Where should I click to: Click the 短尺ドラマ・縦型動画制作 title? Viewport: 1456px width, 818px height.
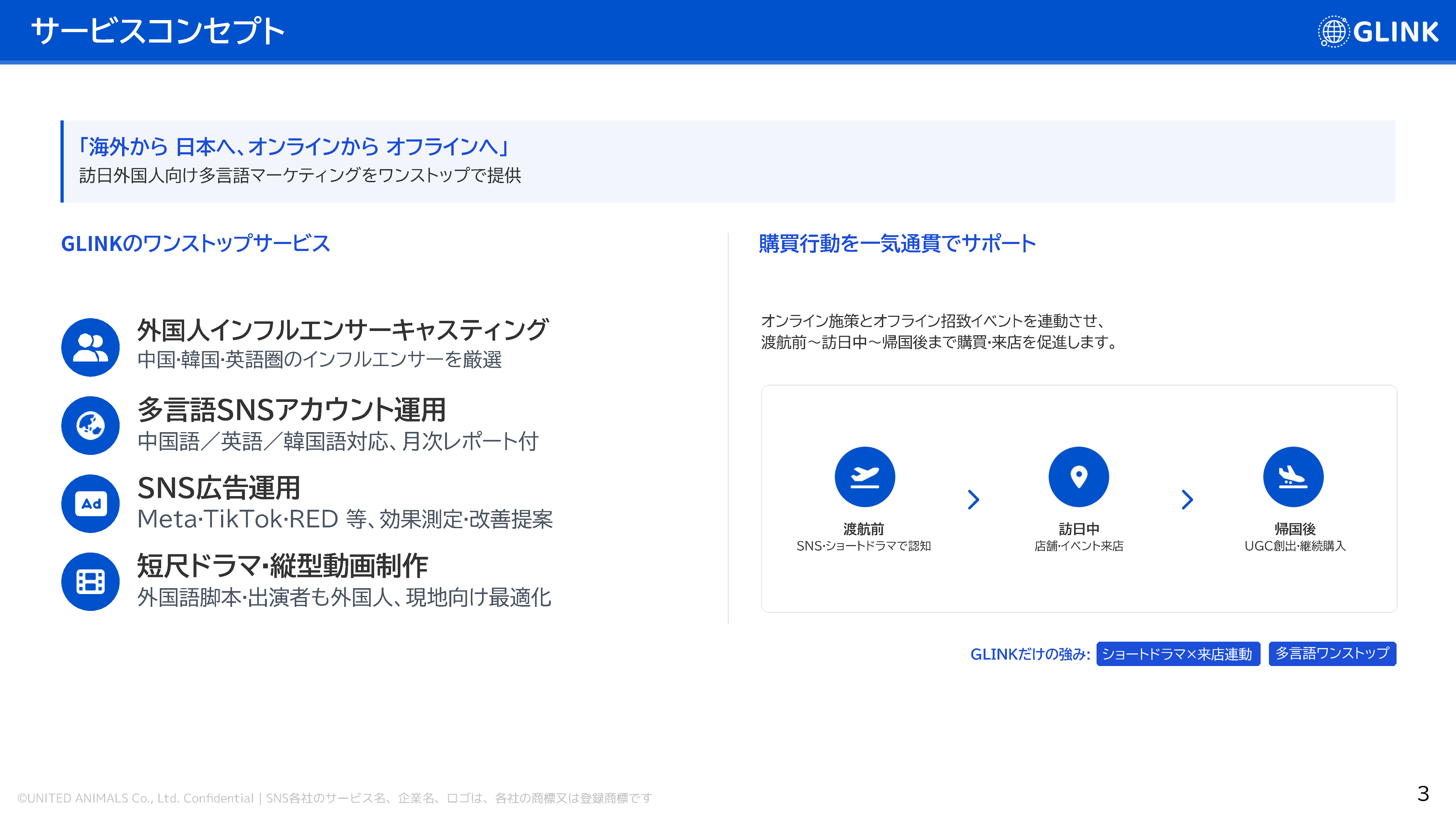[282, 565]
